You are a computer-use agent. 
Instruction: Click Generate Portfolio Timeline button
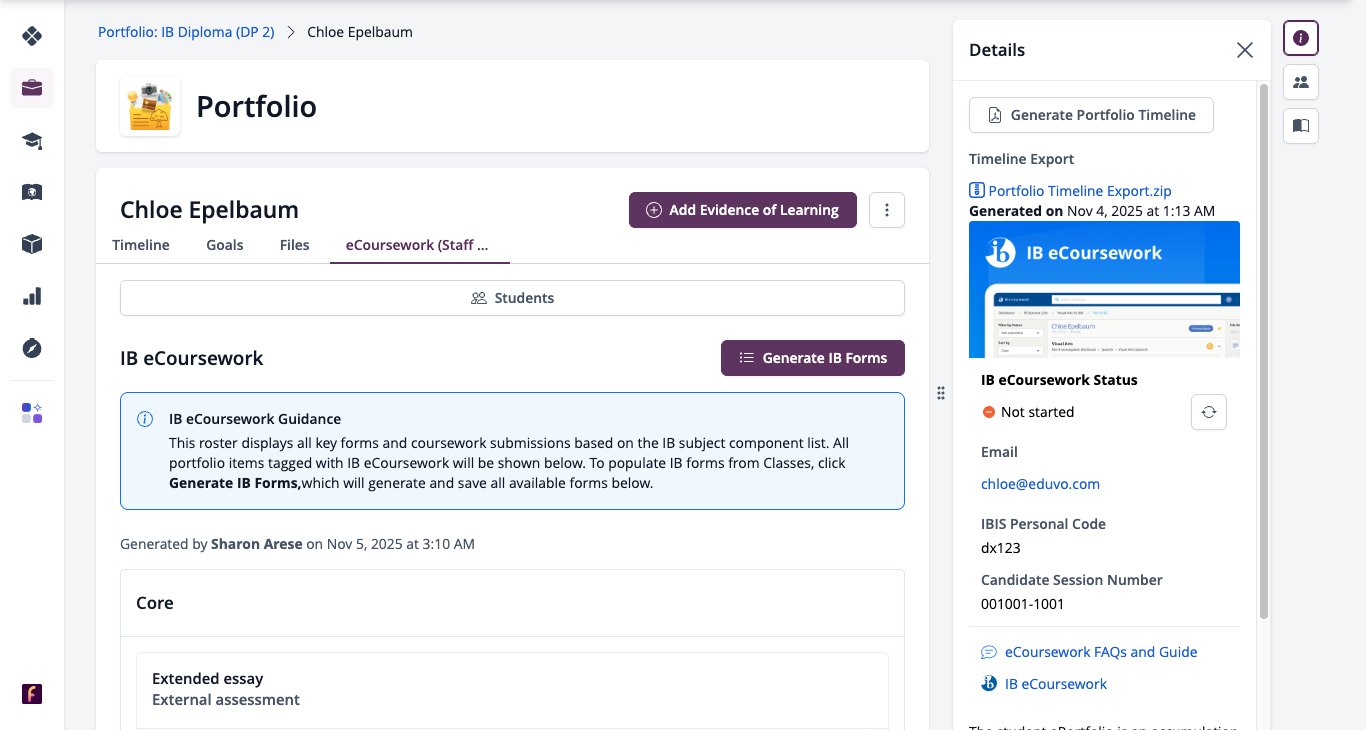click(x=1091, y=115)
